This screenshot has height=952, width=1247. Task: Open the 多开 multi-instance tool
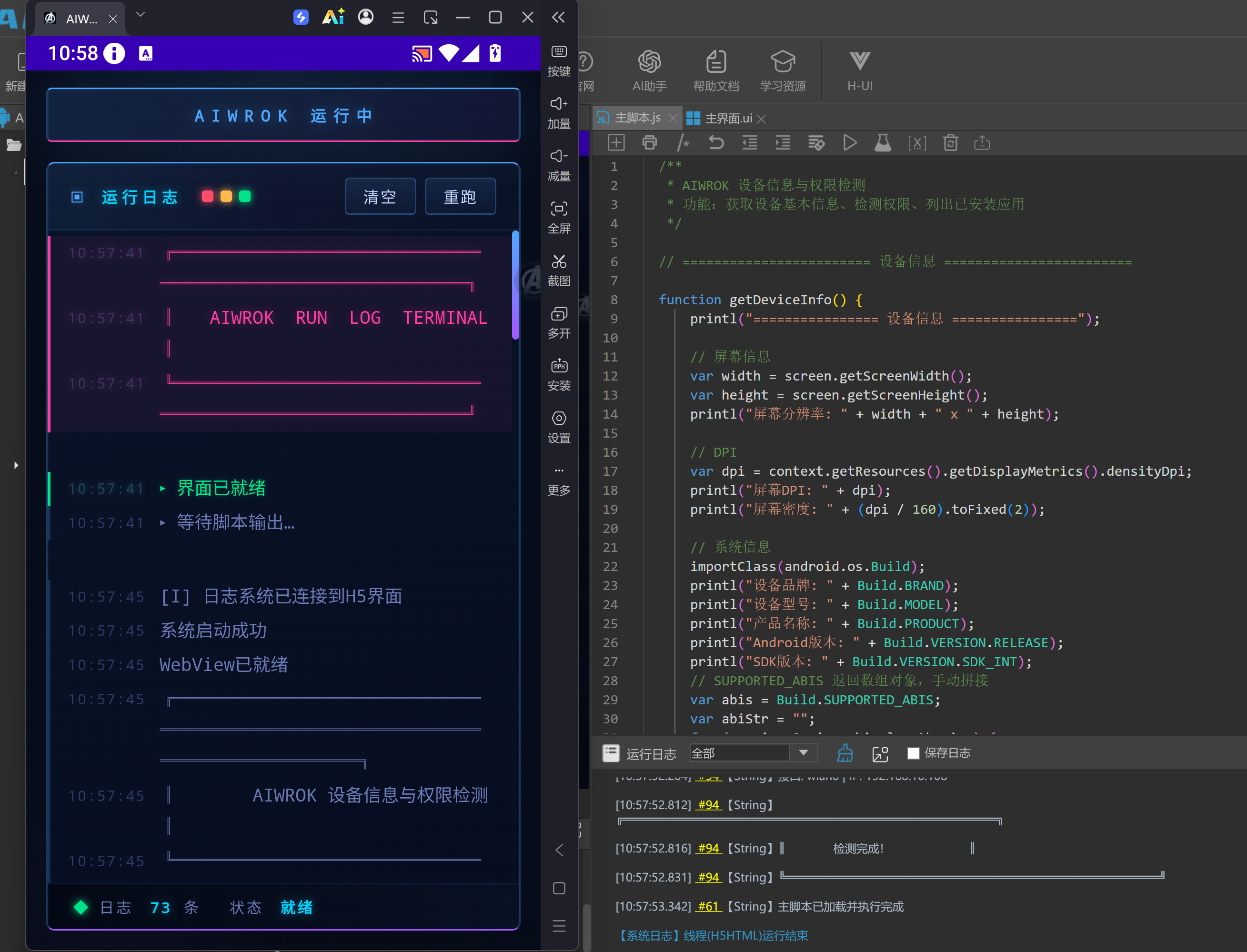pos(559,322)
